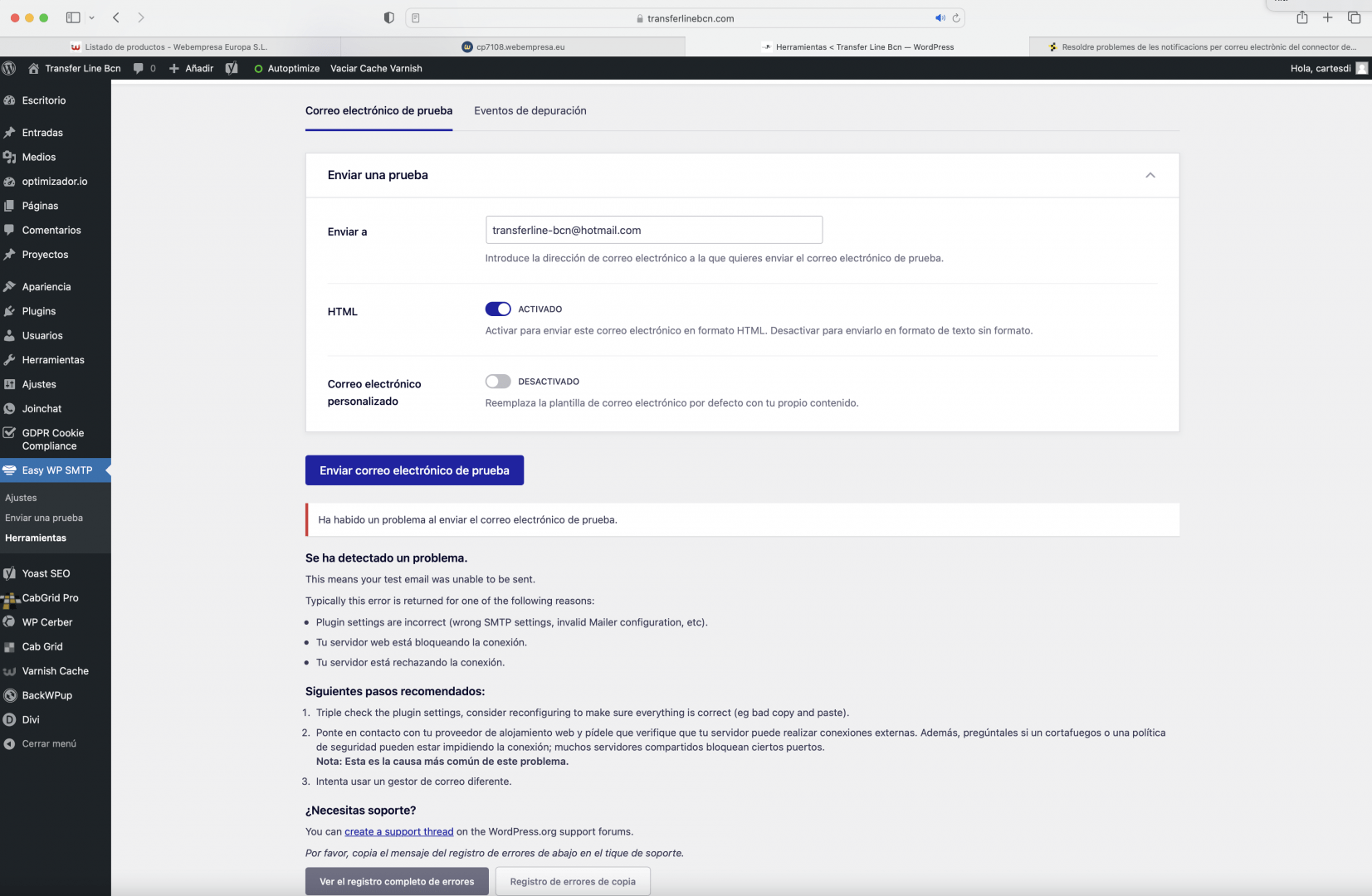Click the Yoast icon in admin bar
The width and height of the screenshot is (1372, 896).
click(232, 68)
